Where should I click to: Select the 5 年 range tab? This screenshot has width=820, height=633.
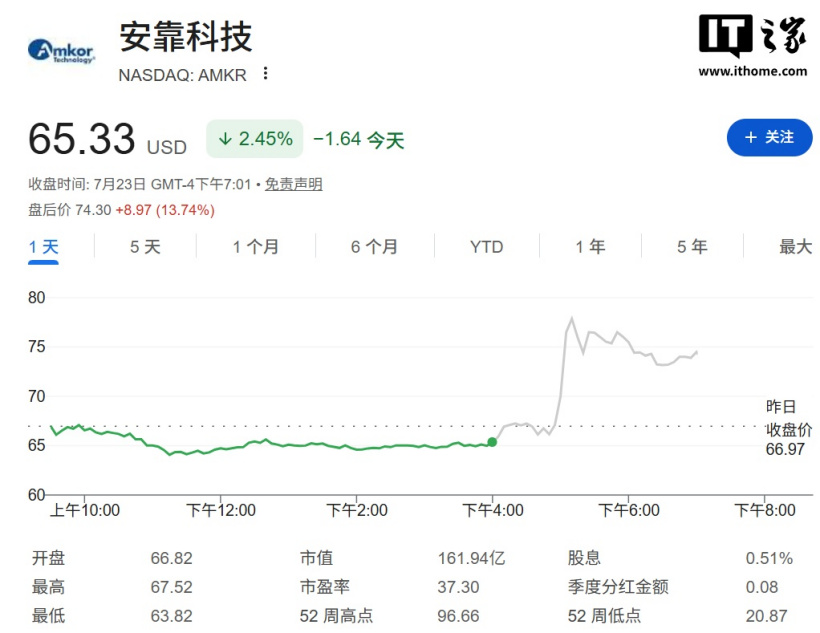(692, 247)
